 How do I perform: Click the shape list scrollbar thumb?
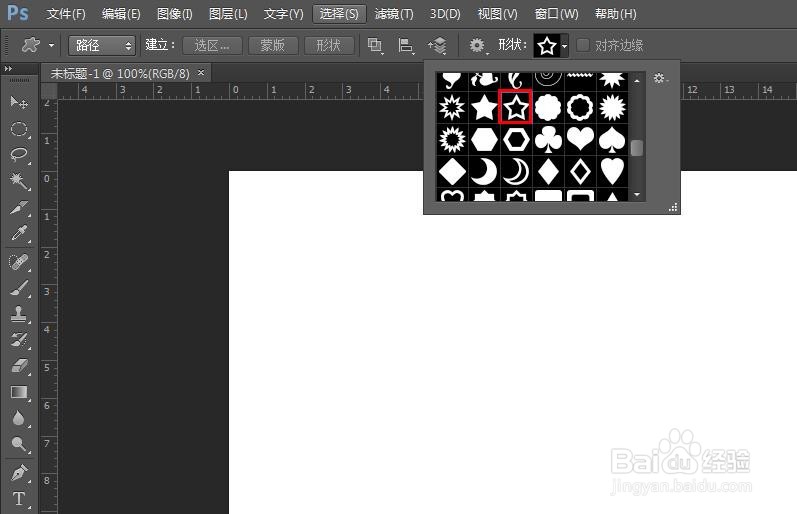click(637, 148)
